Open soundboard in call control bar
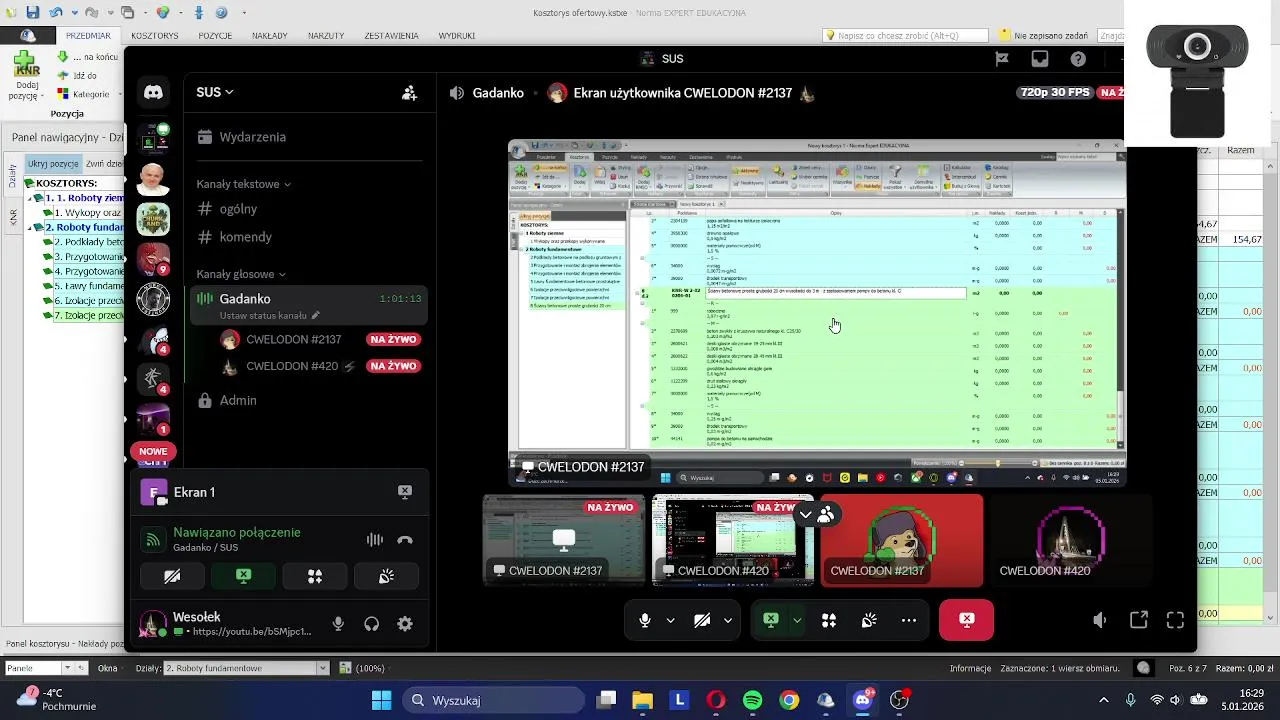1280x720 pixels. coord(869,620)
